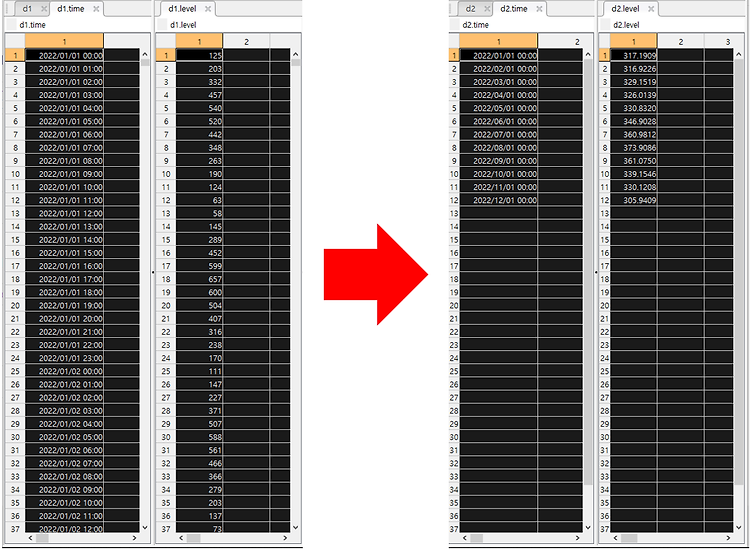Click cell value 360.9812 in d2.level
Image resolution: width=750 pixels, height=549 pixels.
634,134
